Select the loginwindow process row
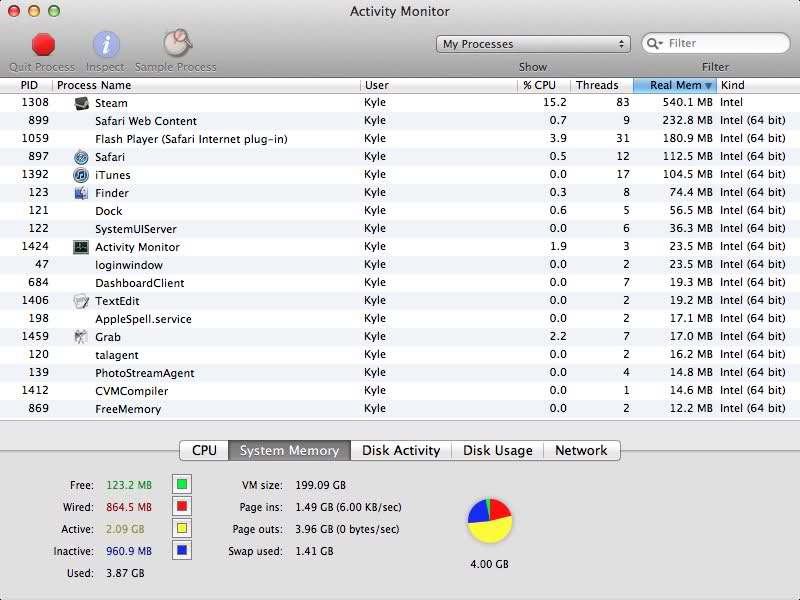 (400, 265)
